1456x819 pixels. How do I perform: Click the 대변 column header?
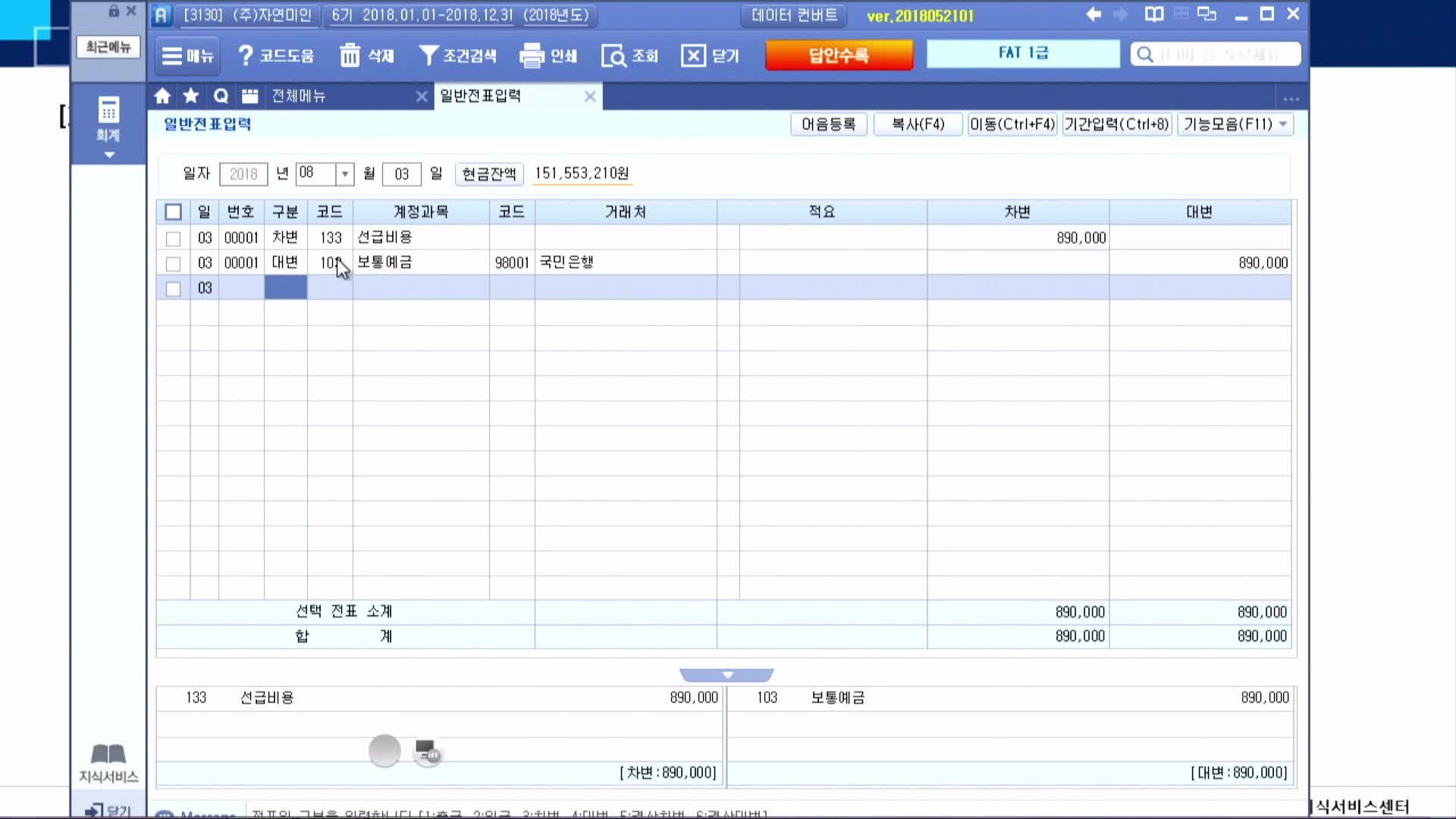pyautogui.click(x=1200, y=212)
